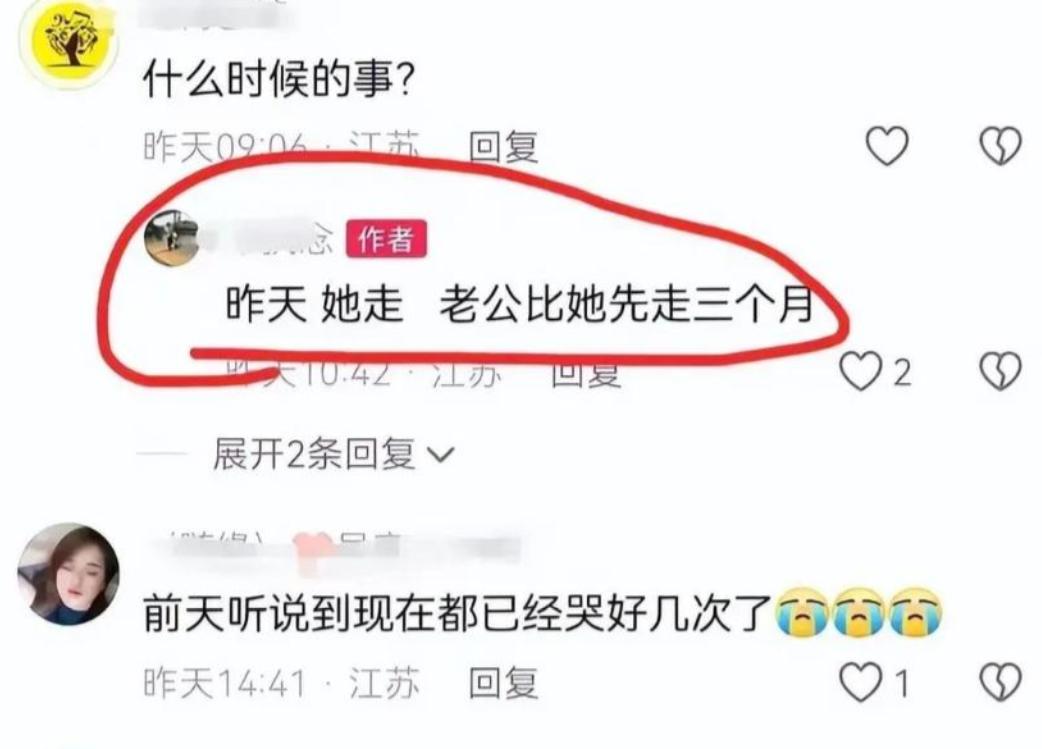Tap the red 作者 badge

pos(386,239)
